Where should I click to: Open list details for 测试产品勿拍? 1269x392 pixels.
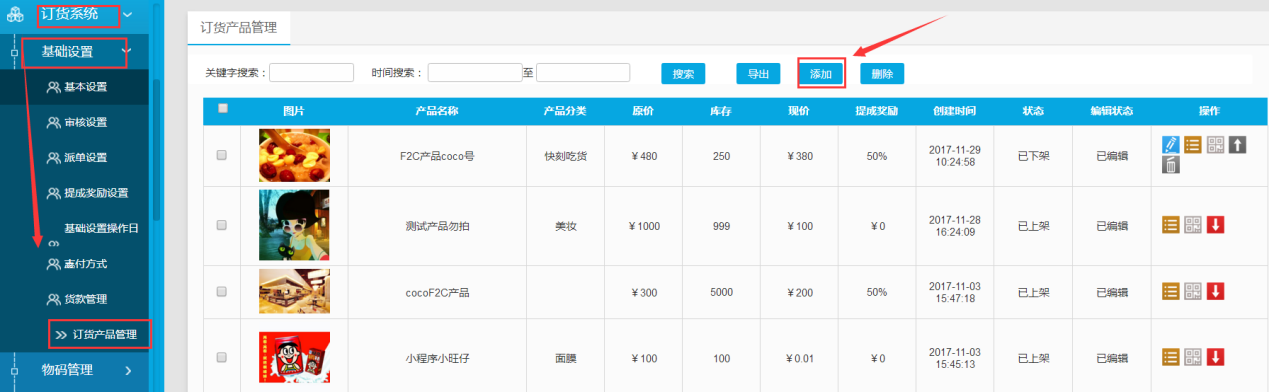pos(1171,225)
